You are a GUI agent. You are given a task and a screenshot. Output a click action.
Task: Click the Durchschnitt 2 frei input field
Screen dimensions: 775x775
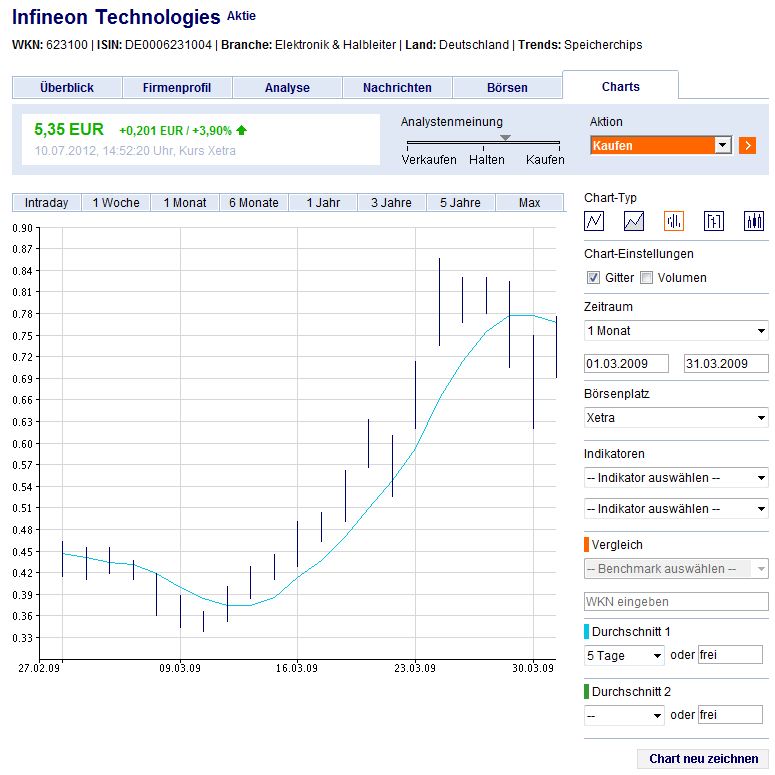pos(730,715)
